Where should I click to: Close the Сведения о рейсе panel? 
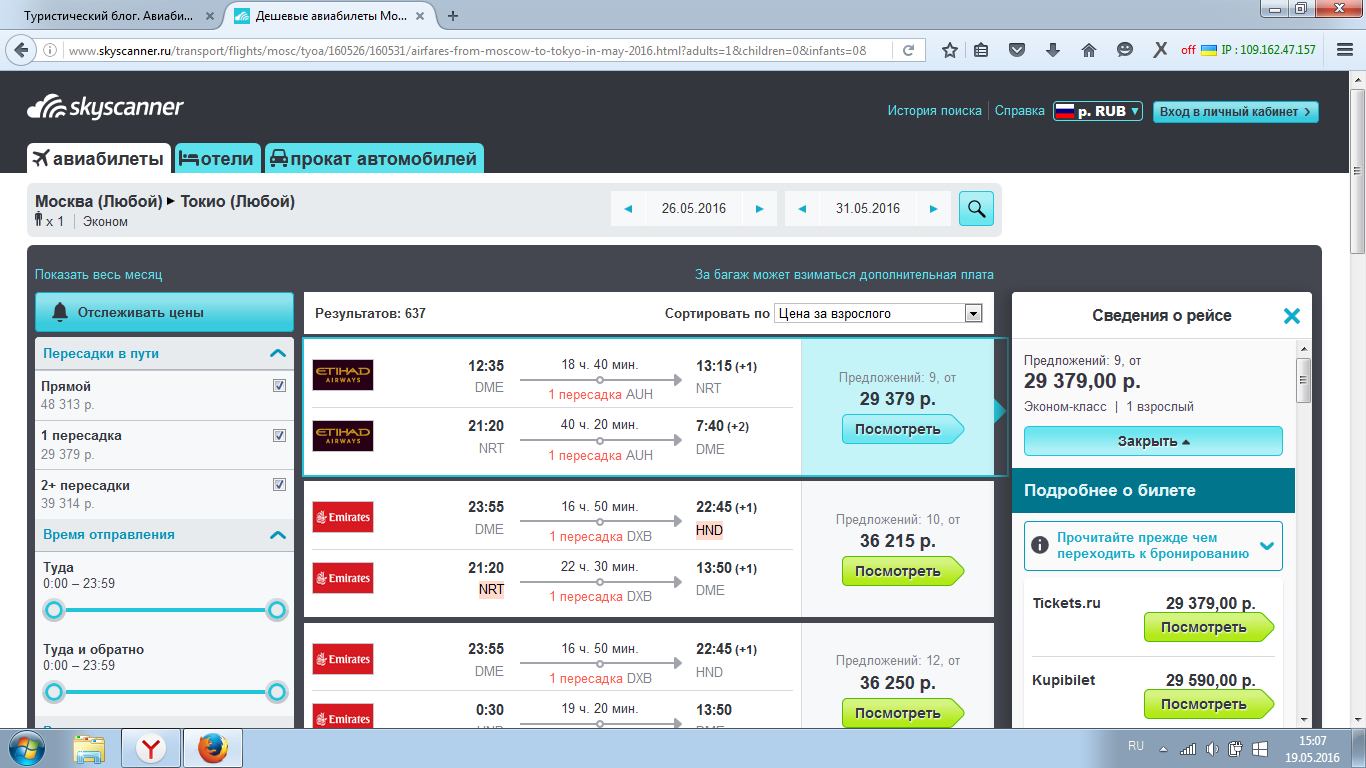(1291, 316)
